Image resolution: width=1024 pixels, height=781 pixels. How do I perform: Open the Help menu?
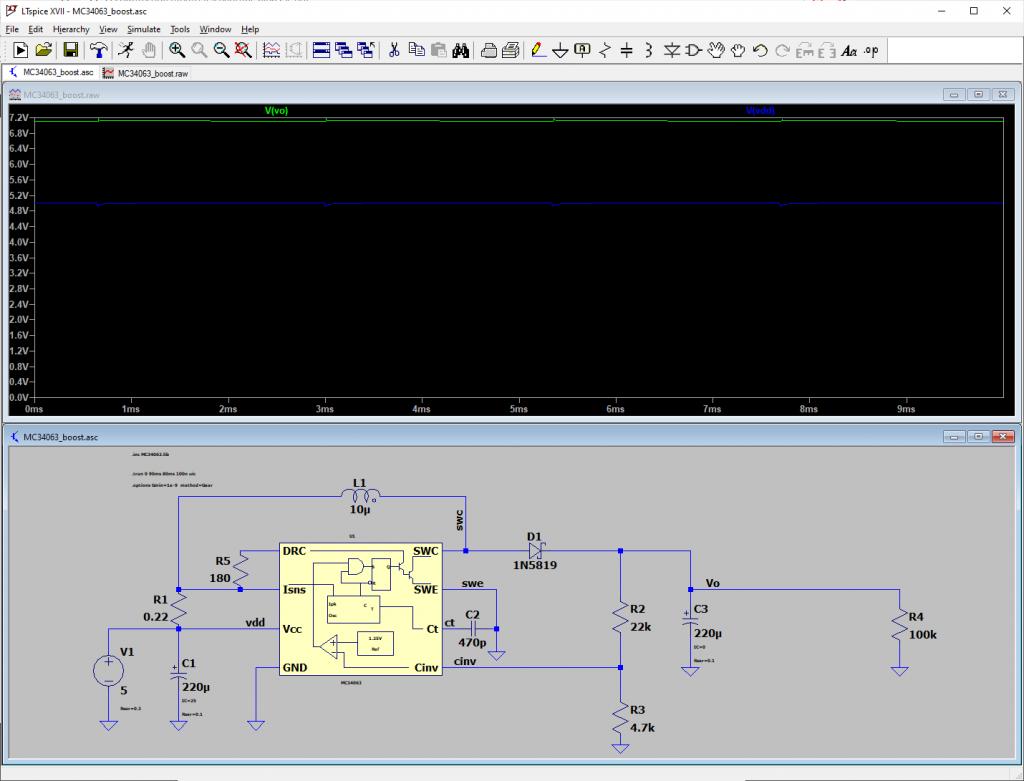pyautogui.click(x=250, y=29)
